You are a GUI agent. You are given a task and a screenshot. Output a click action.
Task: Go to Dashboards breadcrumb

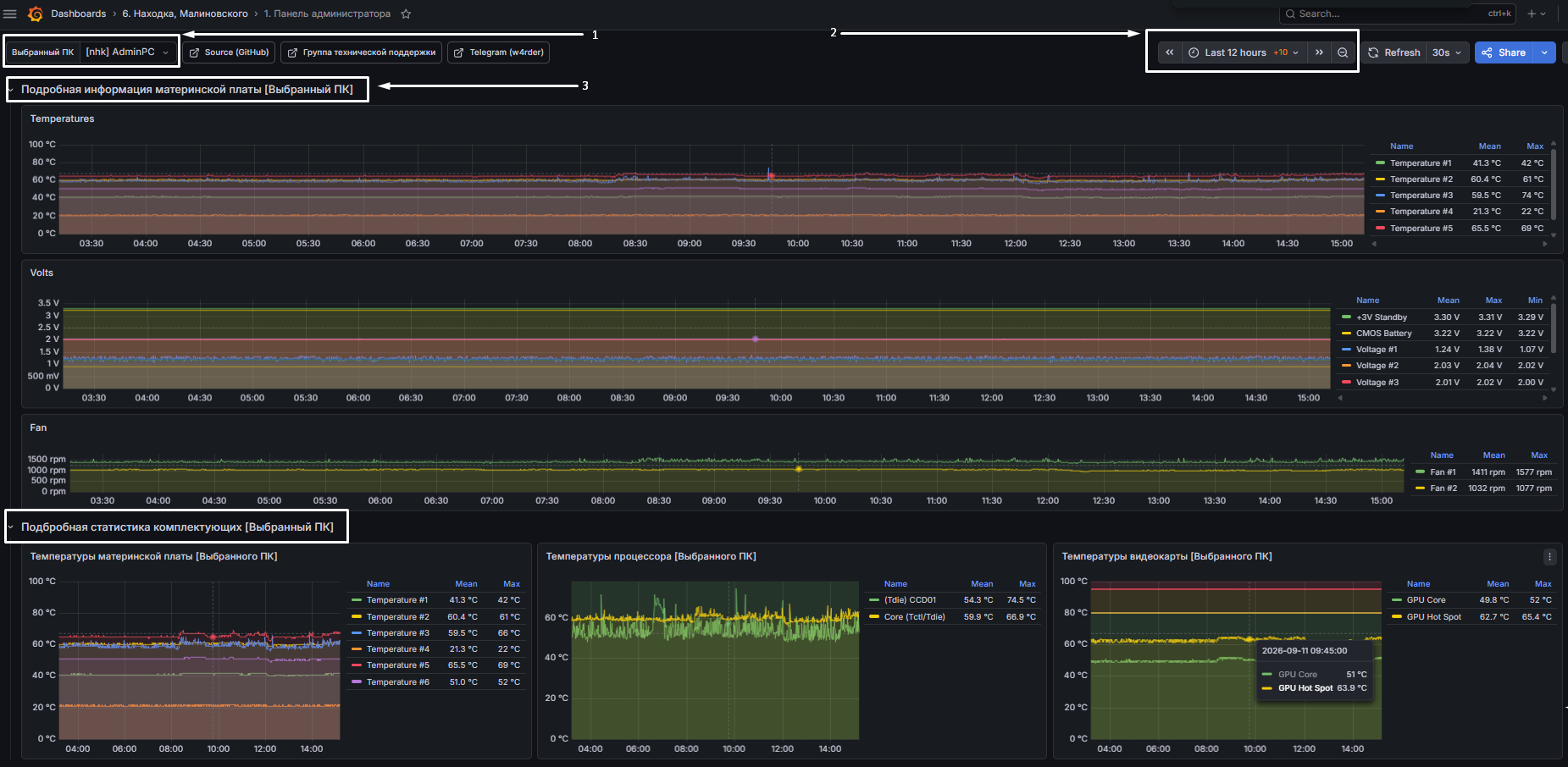(79, 14)
